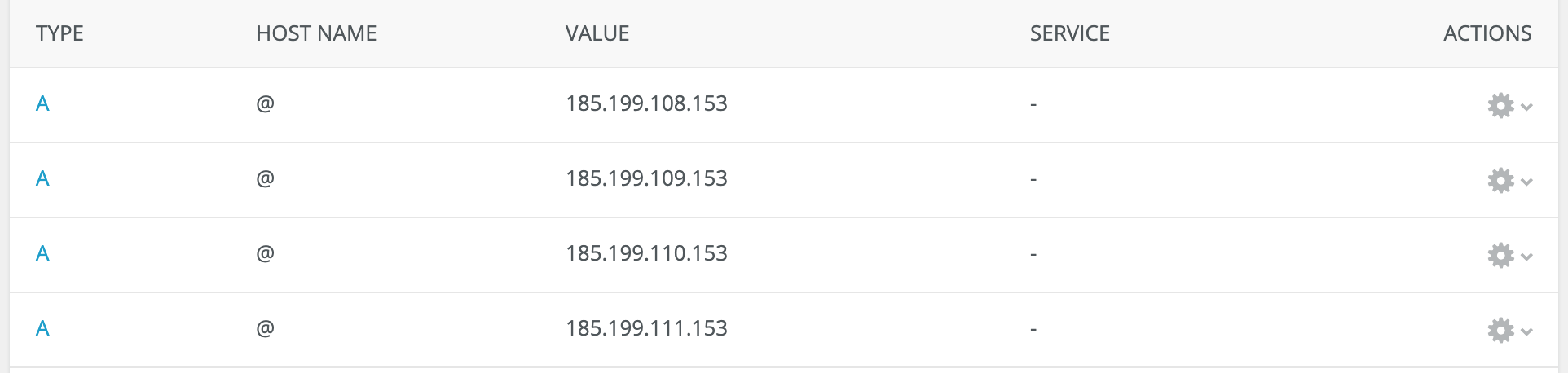Image resolution: width=1568 pixels, height=373 pixels.
Task: Expand actions chevron on 185.199.109.153 row
Action: pos(1526,182)
